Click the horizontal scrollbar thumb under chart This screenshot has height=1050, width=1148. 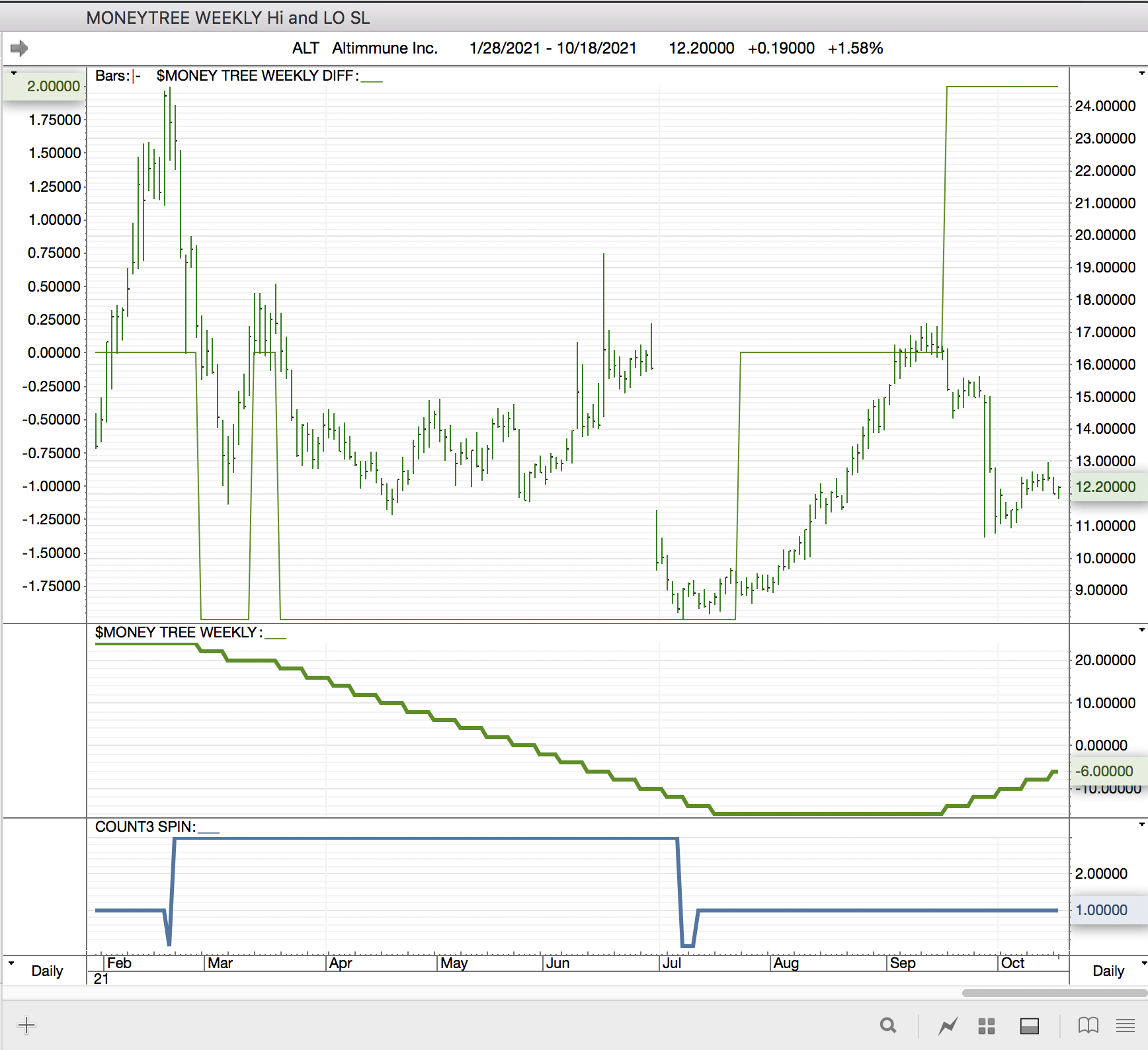click(1054, 993)
